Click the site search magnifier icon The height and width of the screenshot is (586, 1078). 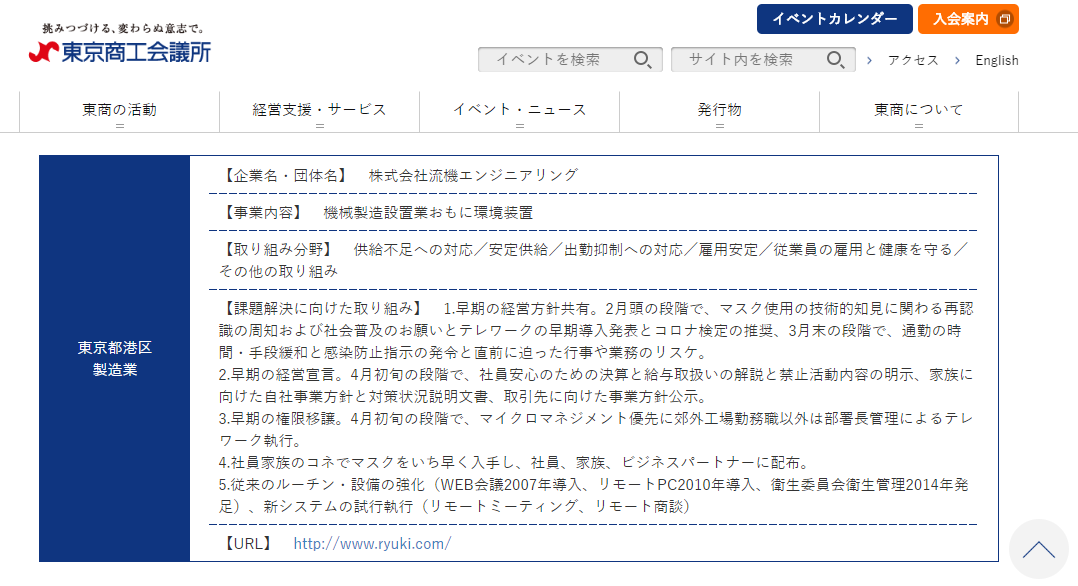(x=835, y=60)
